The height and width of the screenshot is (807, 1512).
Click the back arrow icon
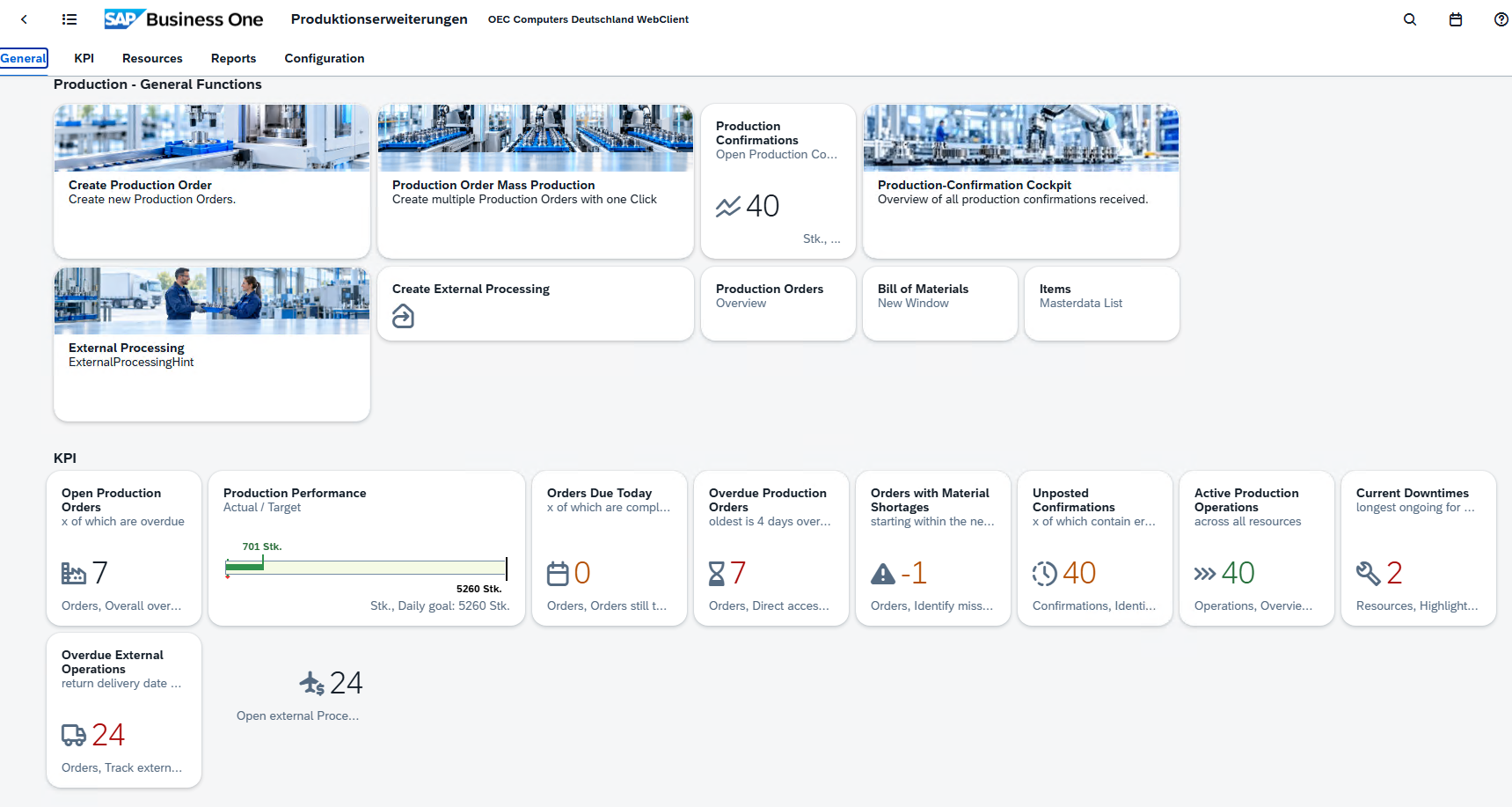tap(24, 19)
